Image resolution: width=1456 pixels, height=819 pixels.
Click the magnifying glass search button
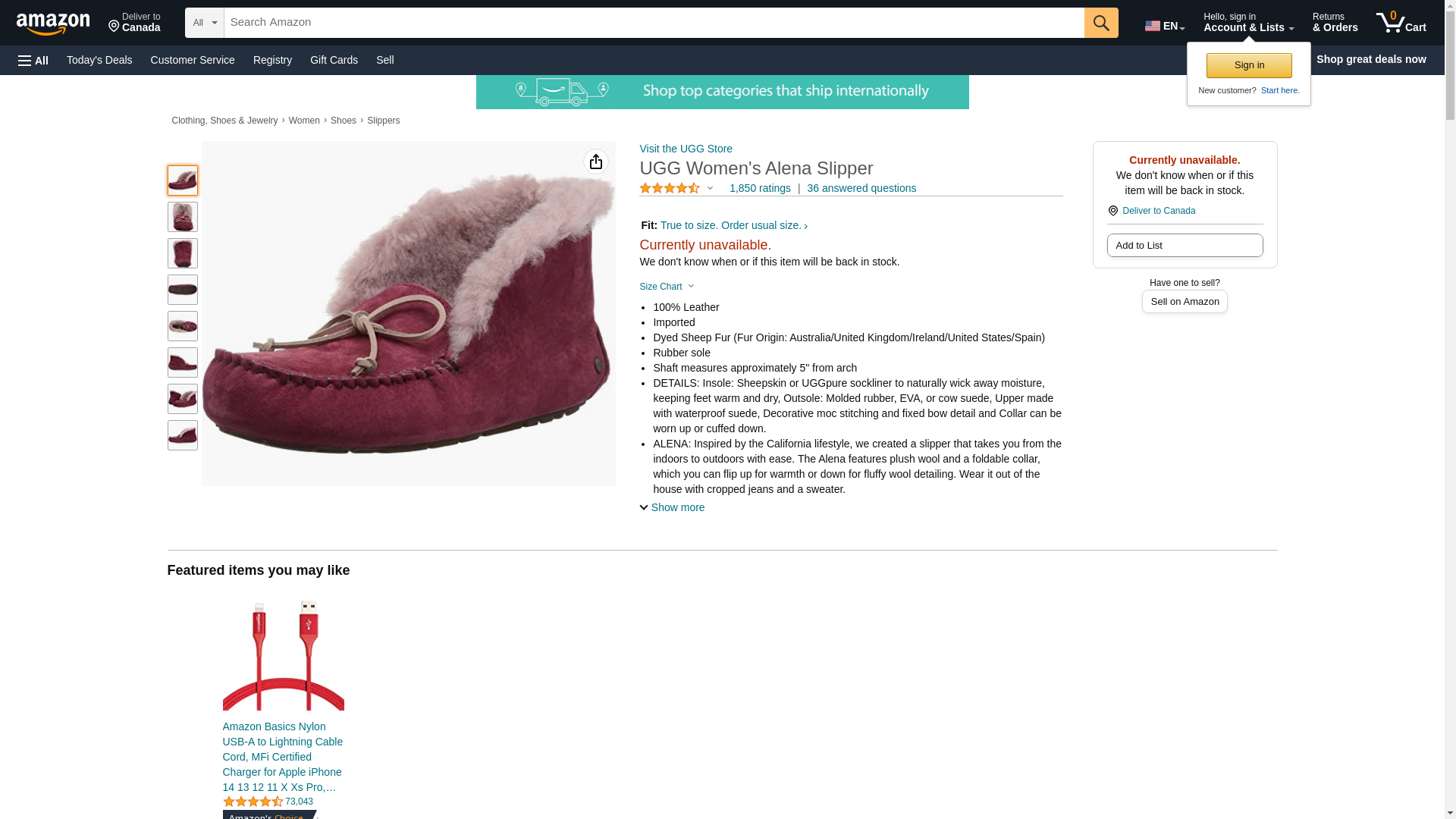(1101, 23)
